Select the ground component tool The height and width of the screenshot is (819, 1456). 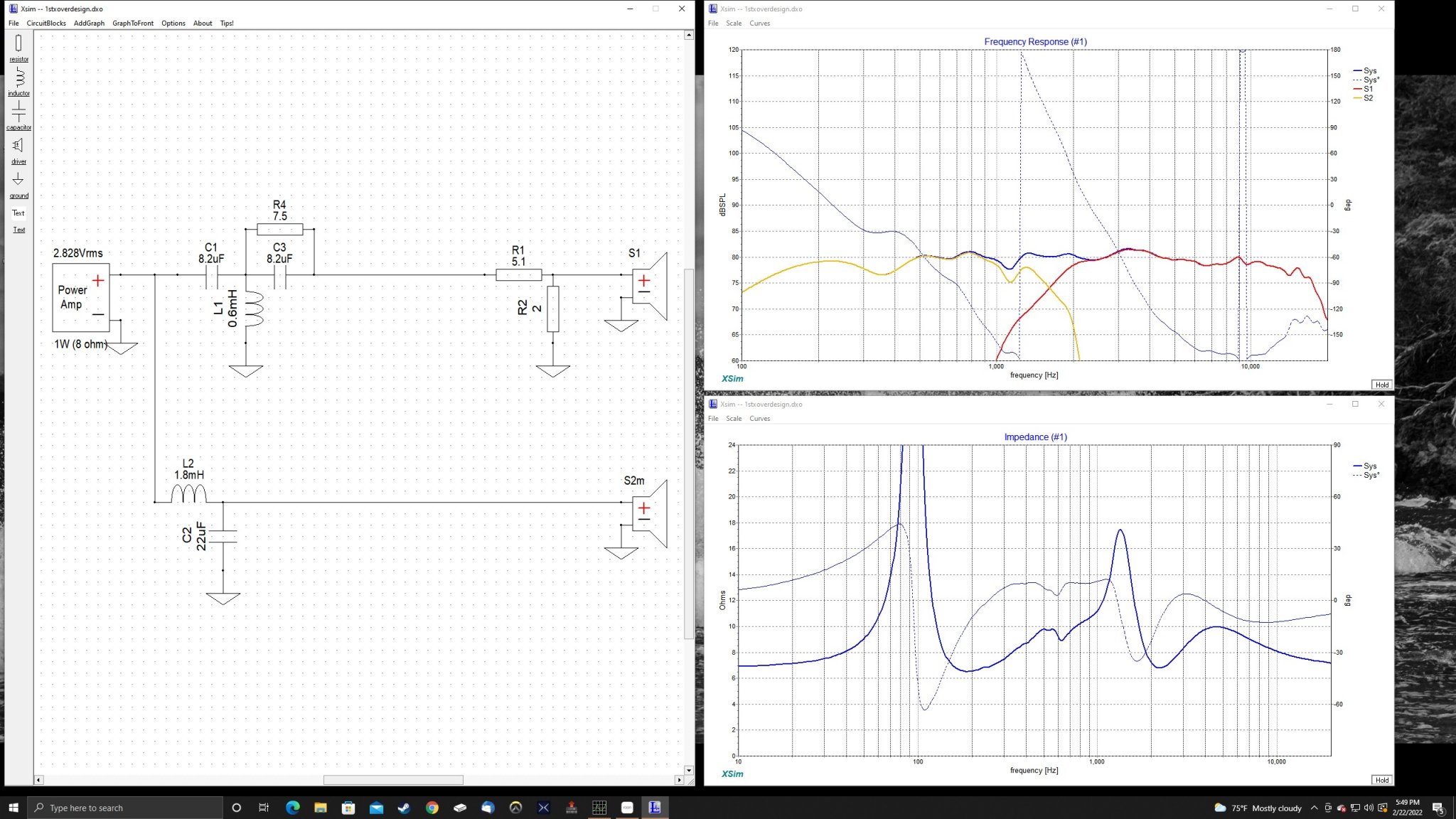pos(18,184)
